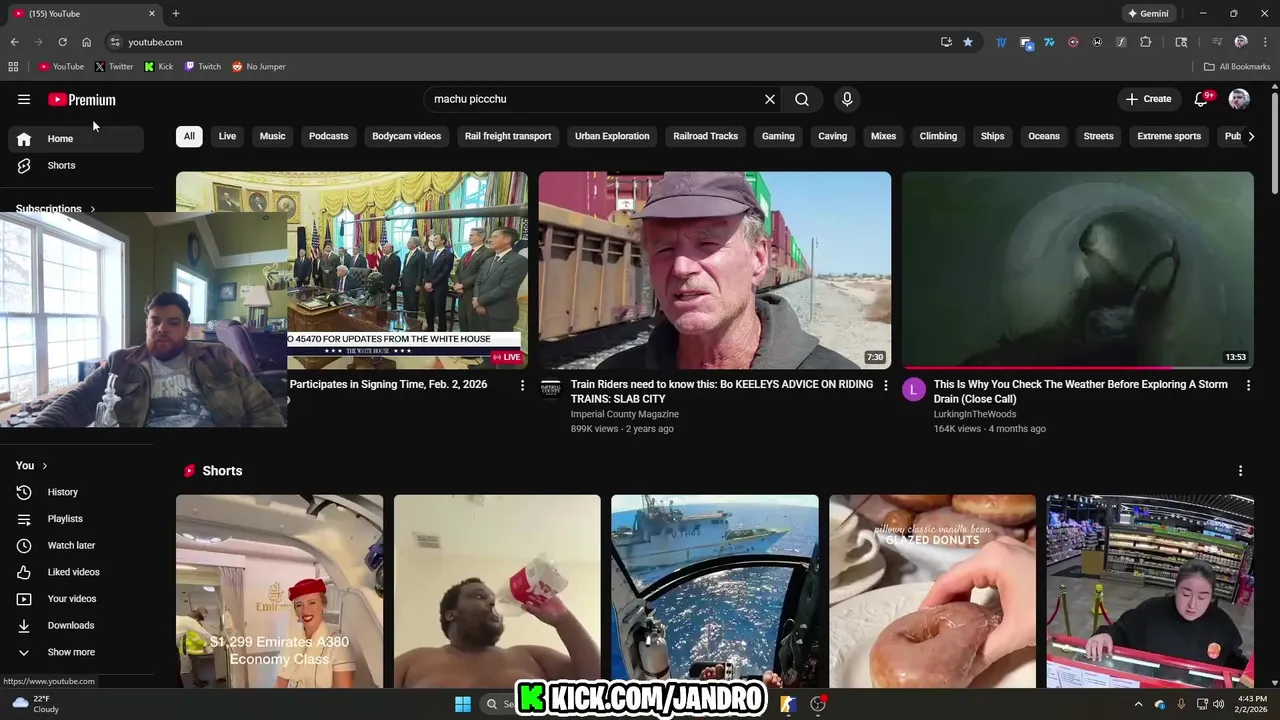Open Playlists in the sidebar

(x=76, y=518)
